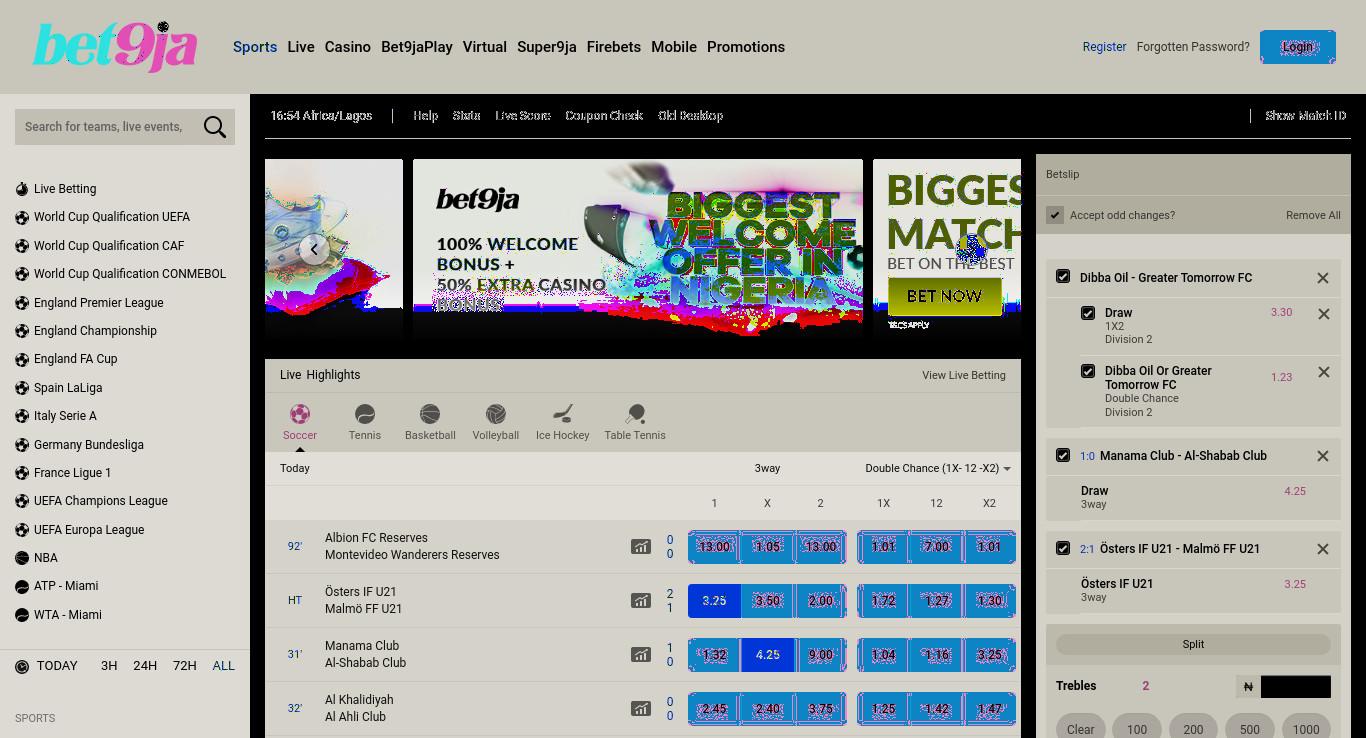Open Casino in top navigation
Screen dimensions: 1366x738
pos(348,47)
